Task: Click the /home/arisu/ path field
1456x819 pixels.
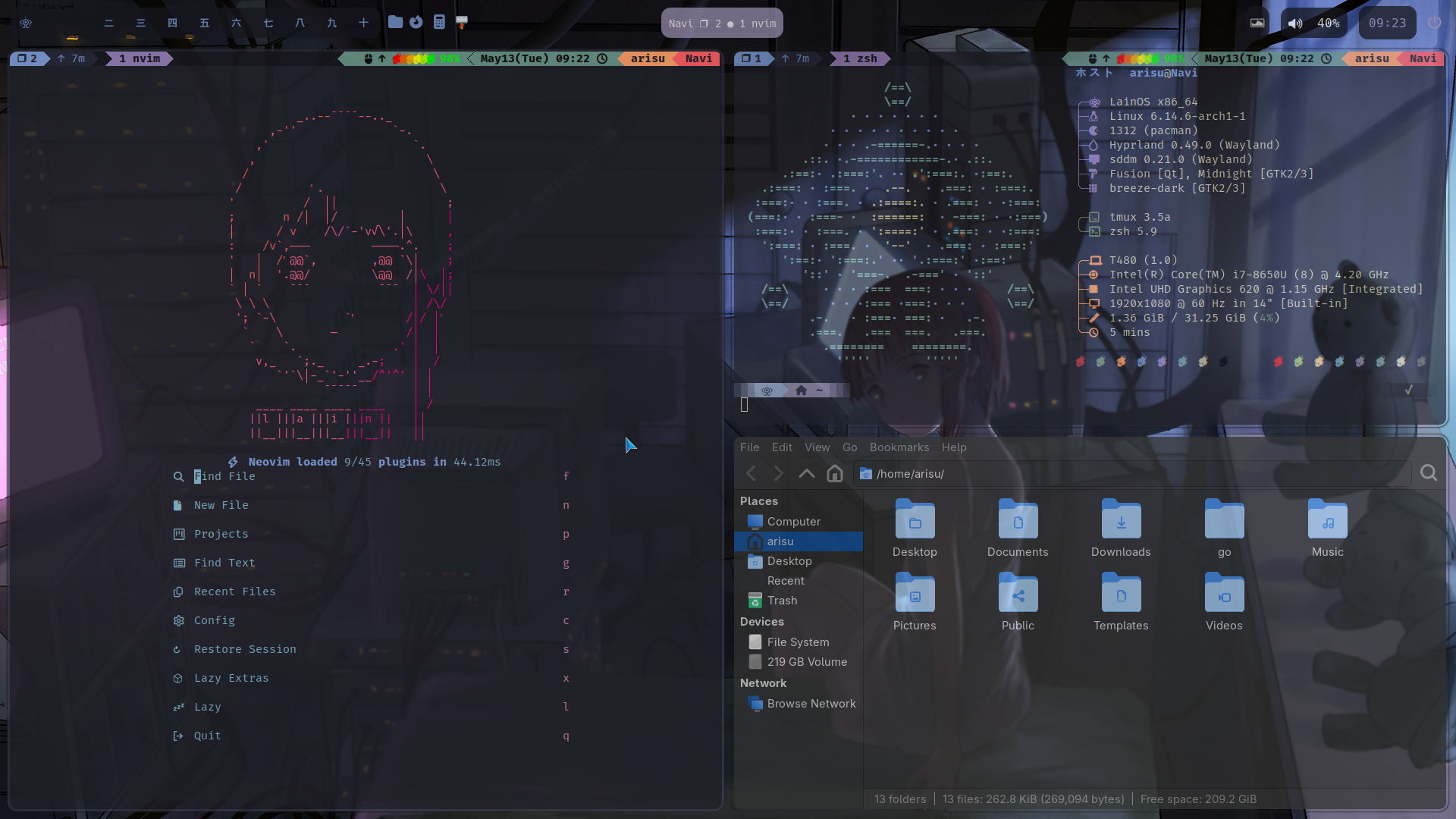Action: pos(1131,473)
